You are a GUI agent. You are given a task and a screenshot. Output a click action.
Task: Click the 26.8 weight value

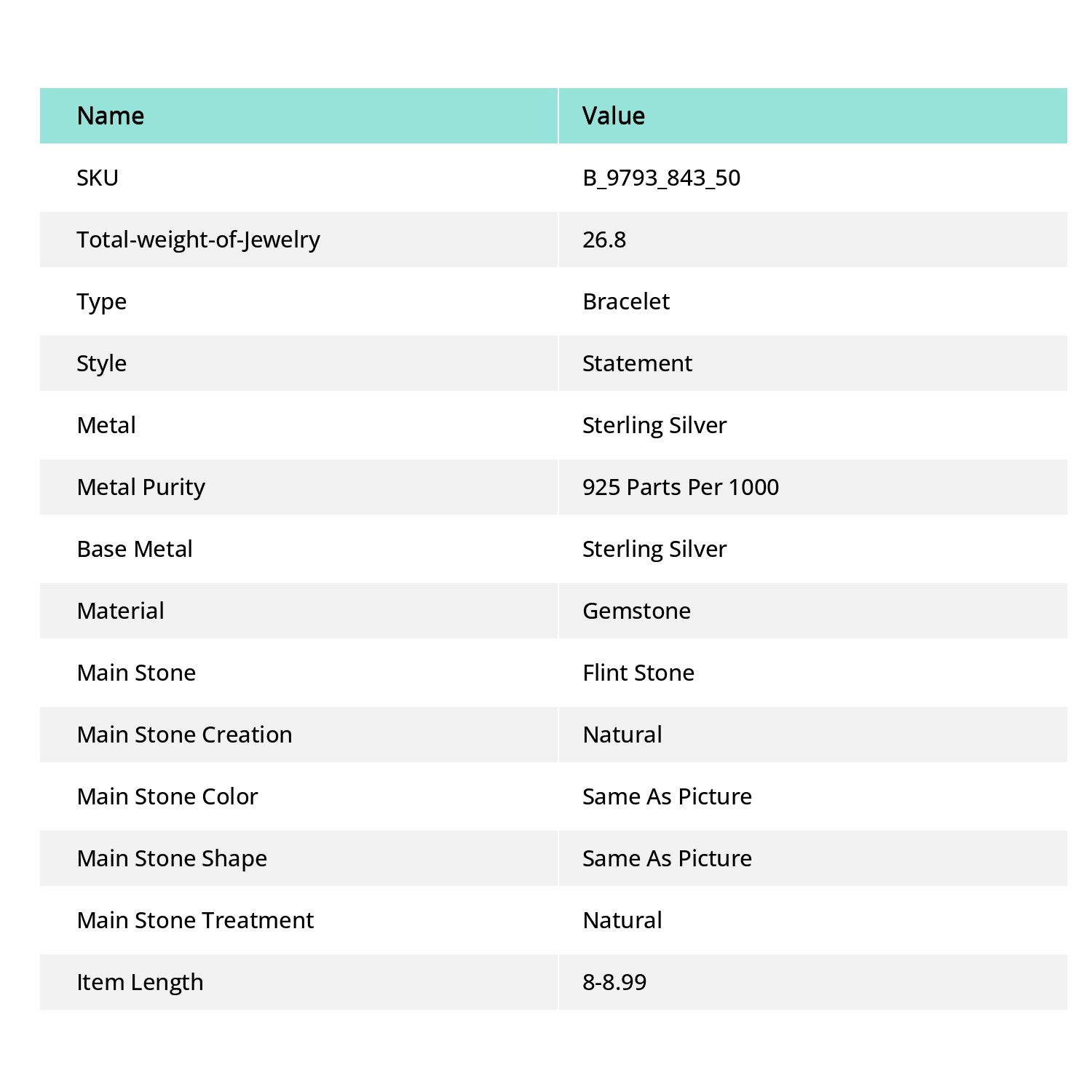[x=604, y=240]
